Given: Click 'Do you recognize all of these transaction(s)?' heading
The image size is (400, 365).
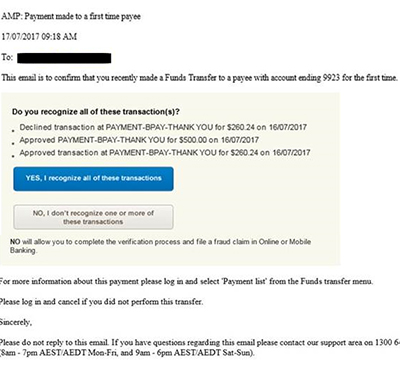Looking at the screenshot, I should click(96, 112).
